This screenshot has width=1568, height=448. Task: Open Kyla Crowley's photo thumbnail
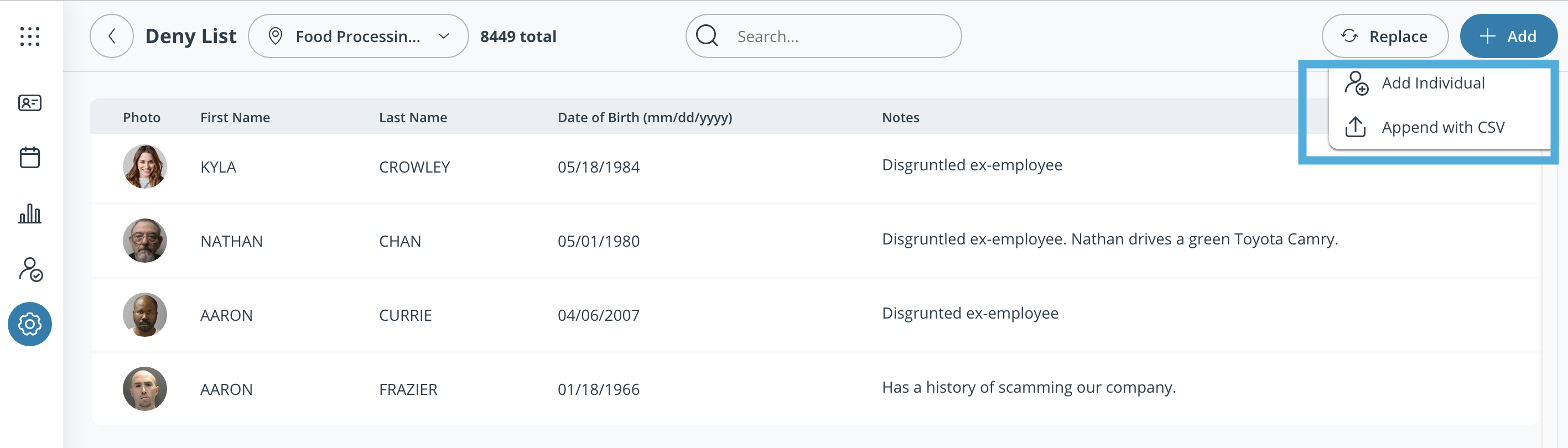click(144, 167)
